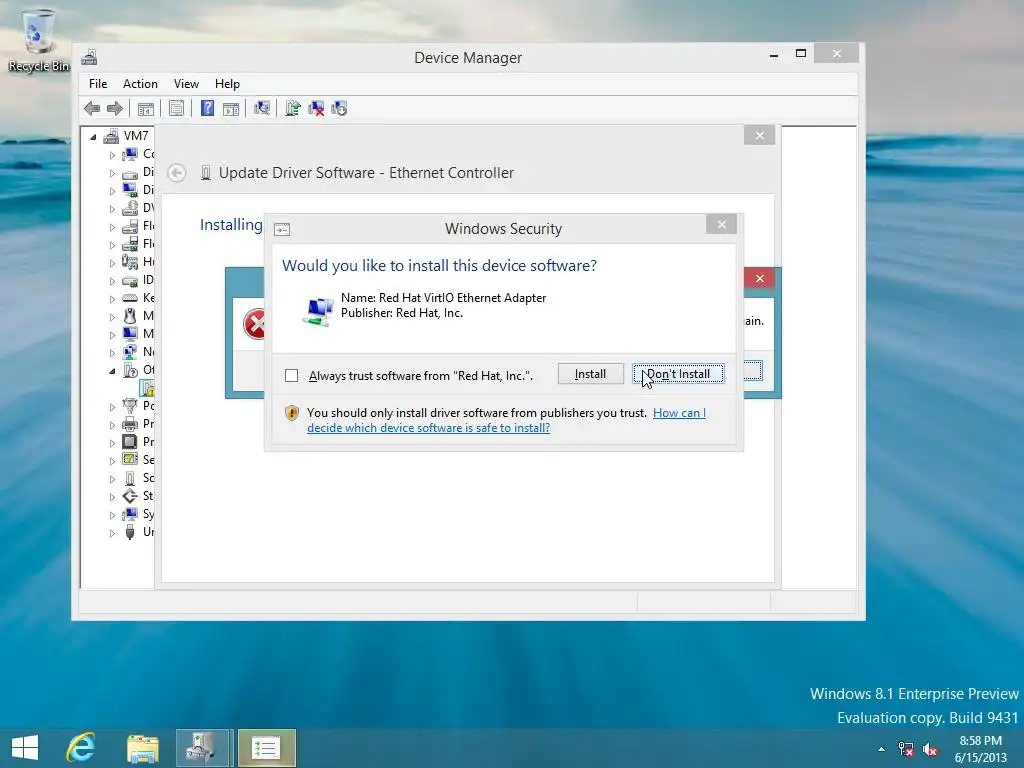The image size is (1024, 768).
Task: Open the Properties toolbar icon in Device Manager
Action: tap(176, 108)
